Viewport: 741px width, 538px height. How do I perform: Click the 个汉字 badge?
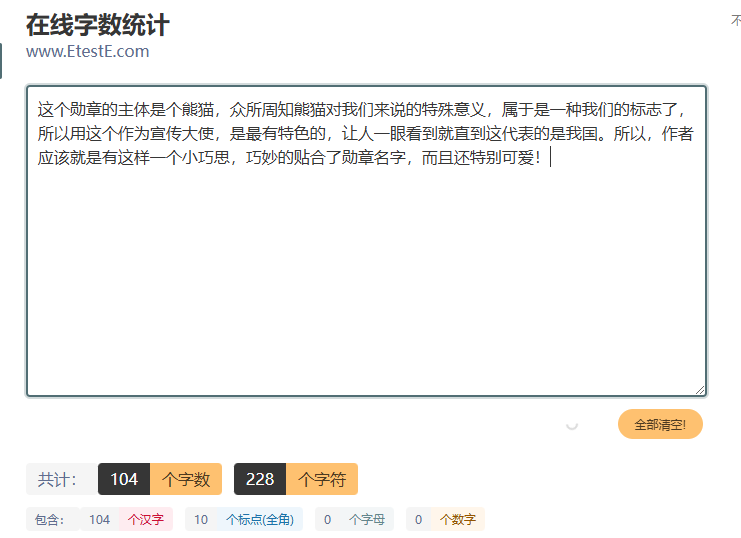(x=146, y=520)
